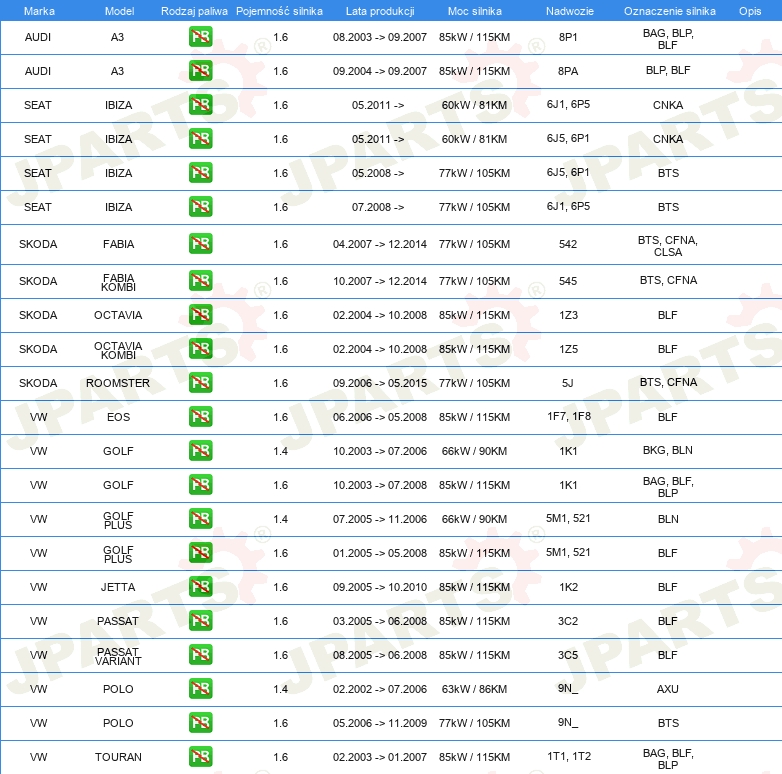The height and width of the screenshot is (774, 782).
Task: Select the PASSAT VARIANT model cell
Action: [x=118, y=656]
